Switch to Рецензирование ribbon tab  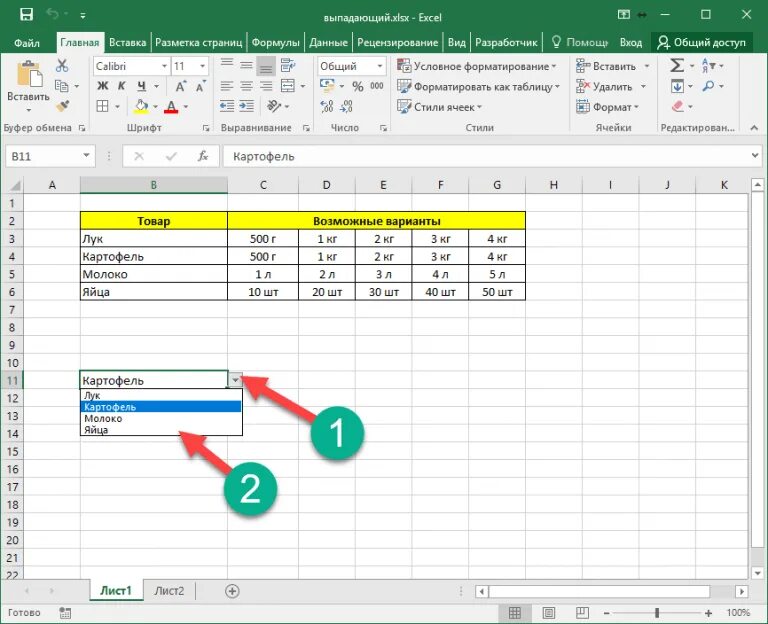pos(397,43)
